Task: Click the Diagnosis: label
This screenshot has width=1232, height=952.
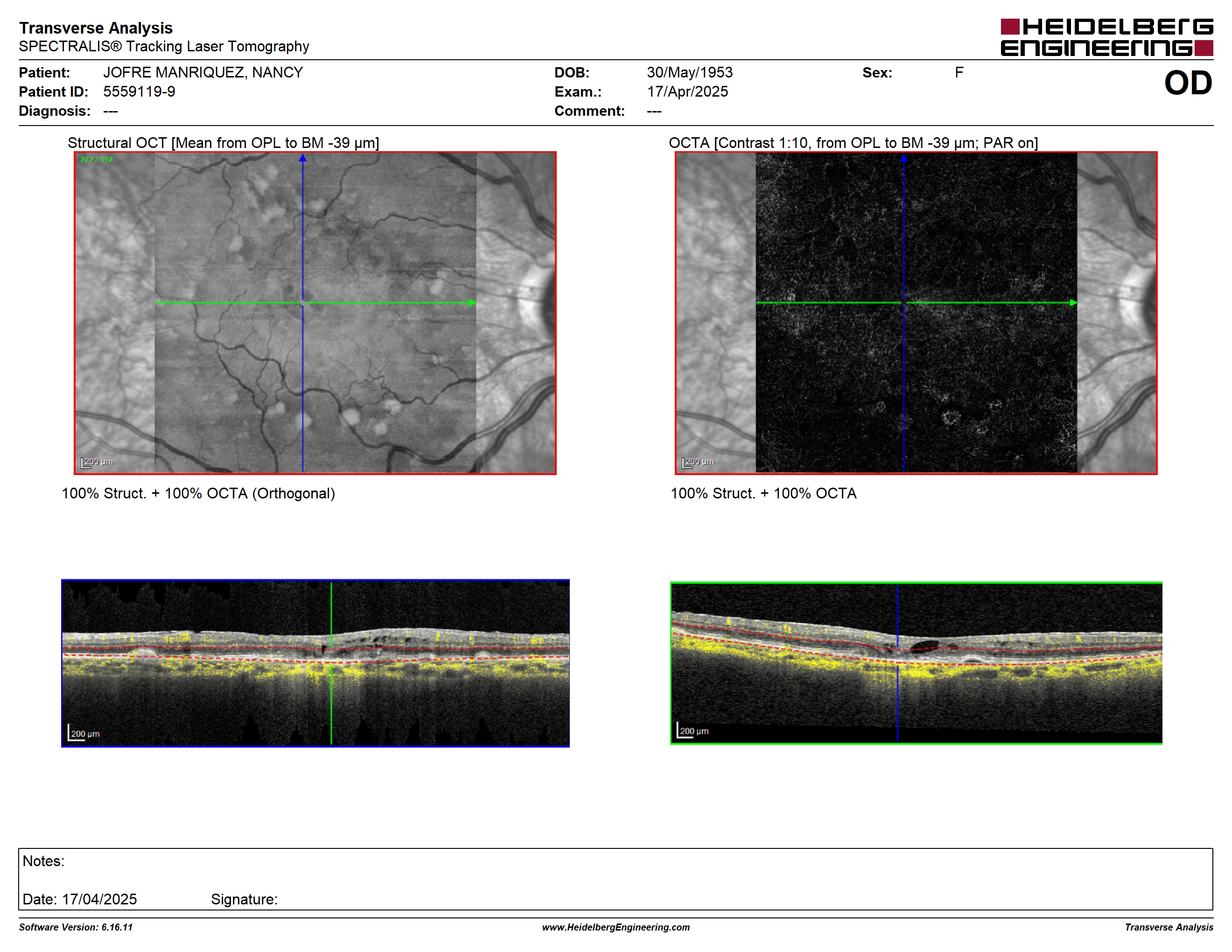Action: pos(55,111)
